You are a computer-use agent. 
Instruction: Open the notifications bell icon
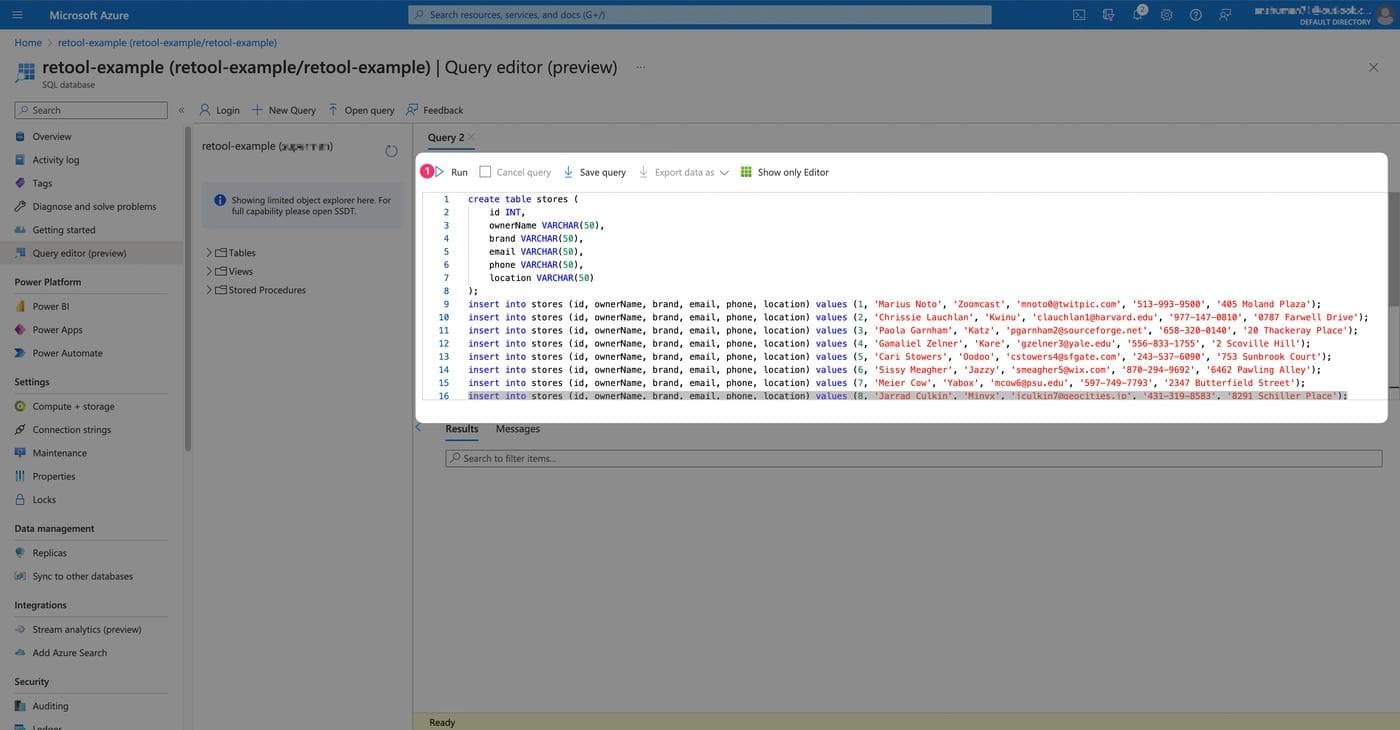click(x=1138, y=15)
